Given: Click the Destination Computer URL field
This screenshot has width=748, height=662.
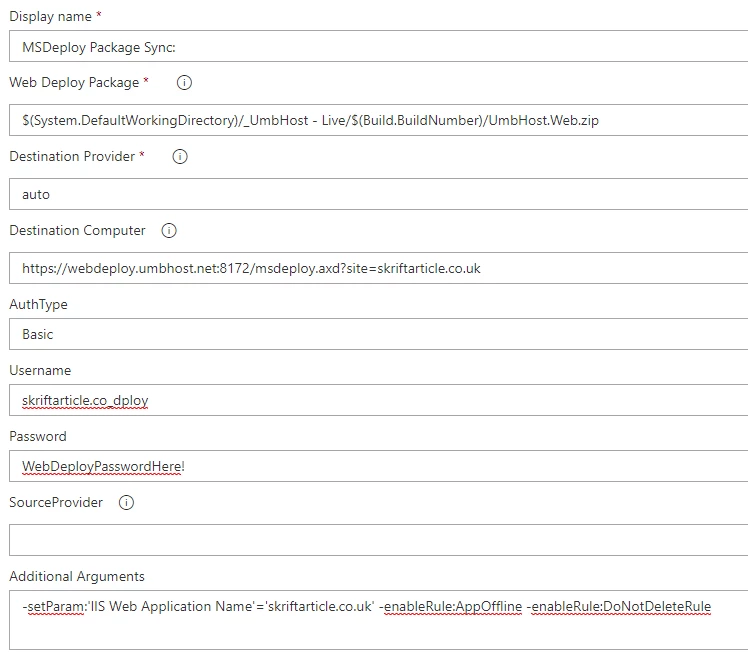Looking at the screenshot, I should (x=378, y=268).
